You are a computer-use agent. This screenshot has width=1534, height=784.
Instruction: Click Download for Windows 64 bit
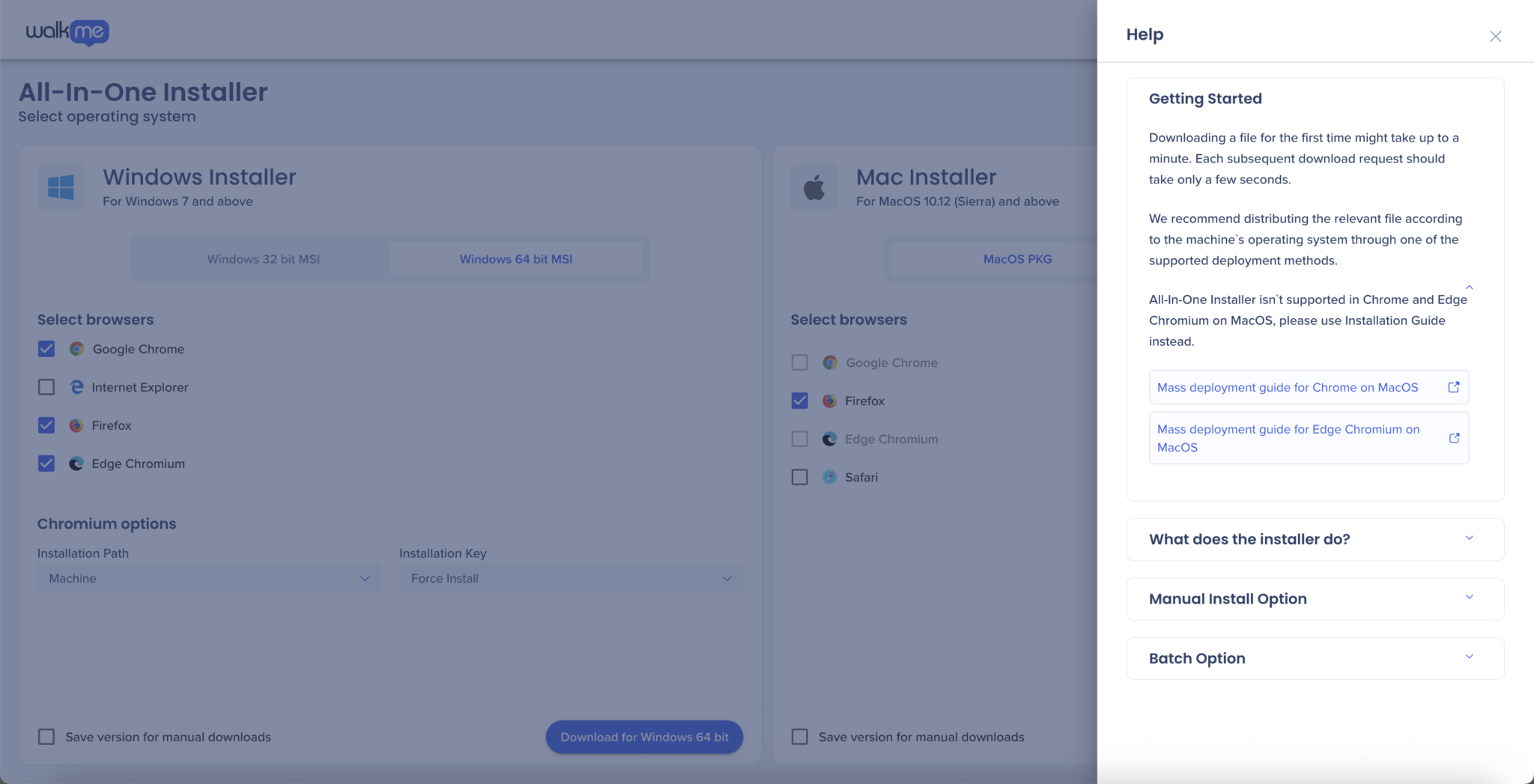pos(643,737)
